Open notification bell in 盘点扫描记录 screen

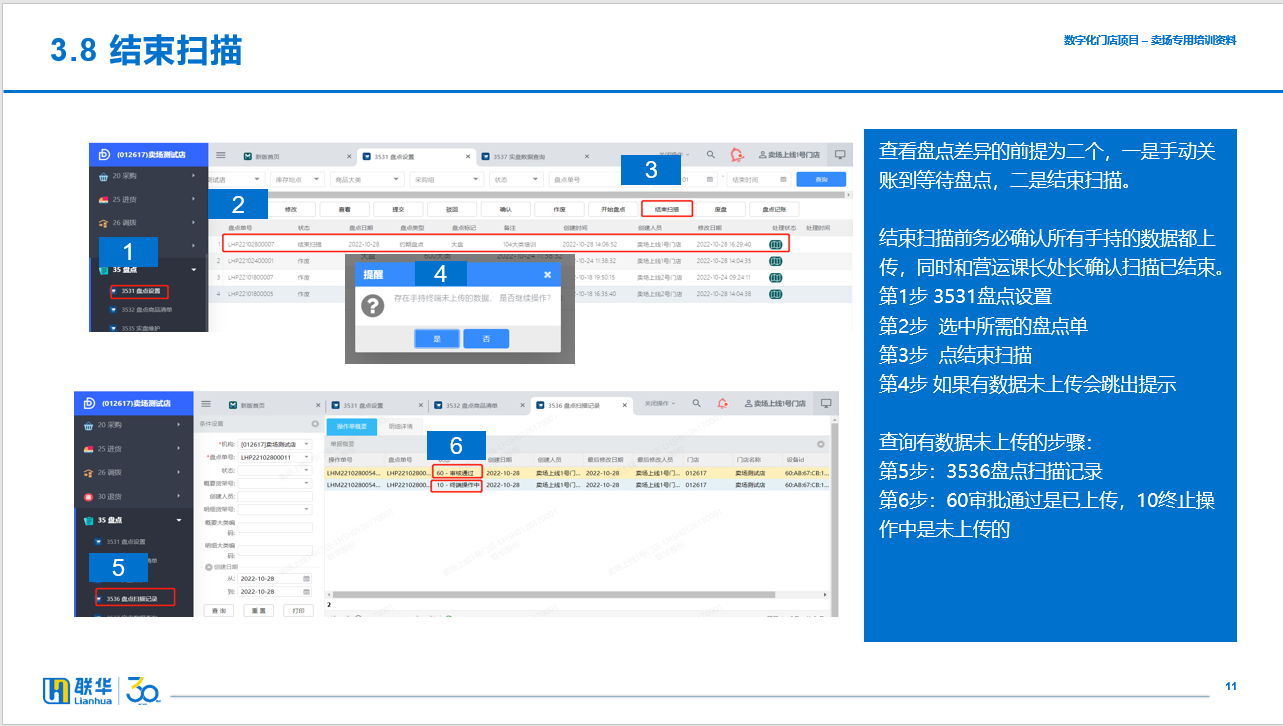[723, 403]
